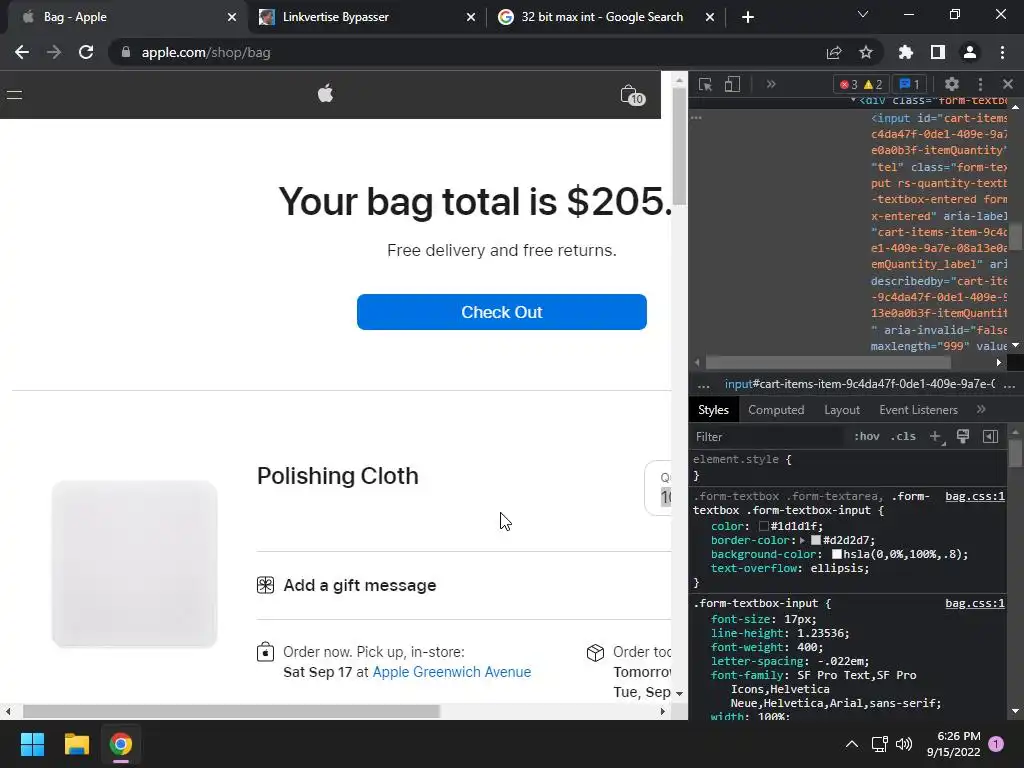Click Add a gift message
Viewport: 1024px width, 768px height.
[359, 585]
